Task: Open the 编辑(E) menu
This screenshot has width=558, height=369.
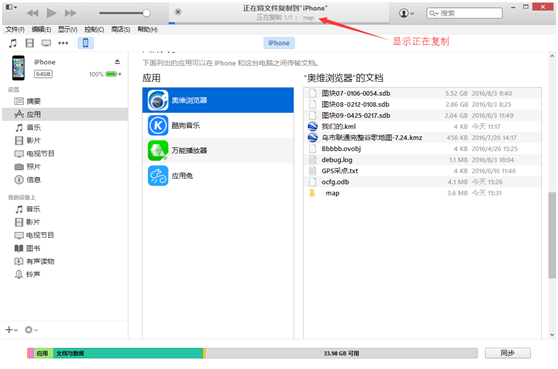Action: [x=41, y=30]
